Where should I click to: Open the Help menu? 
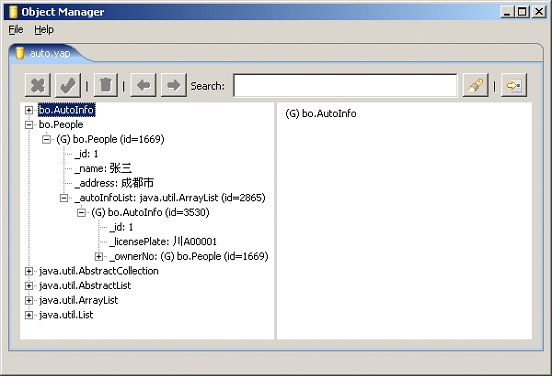44,30
